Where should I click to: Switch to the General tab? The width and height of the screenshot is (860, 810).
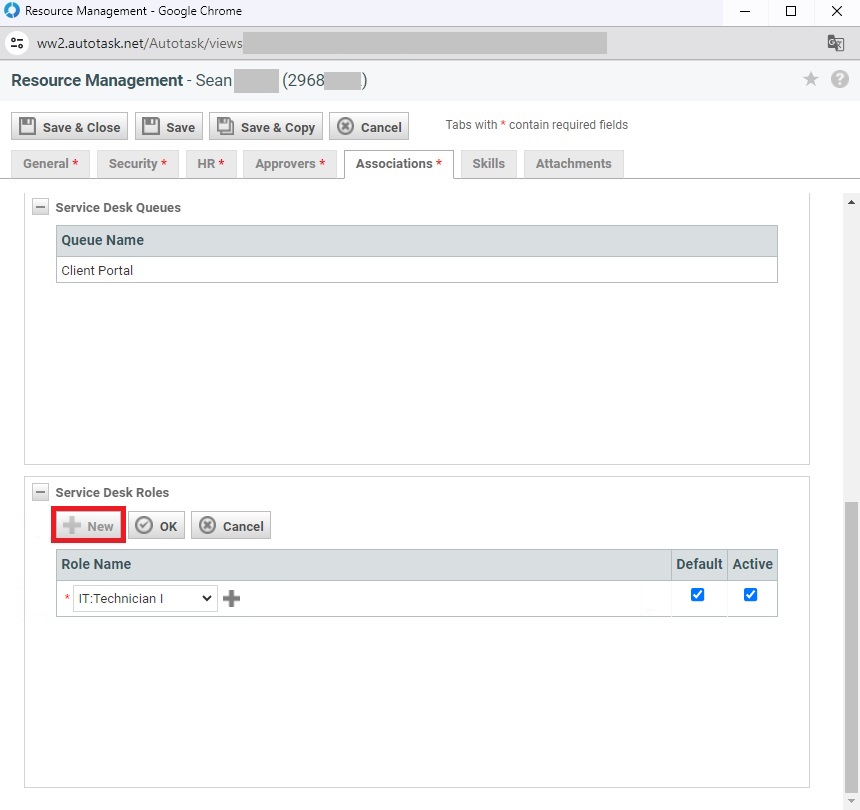click(50, 164)
